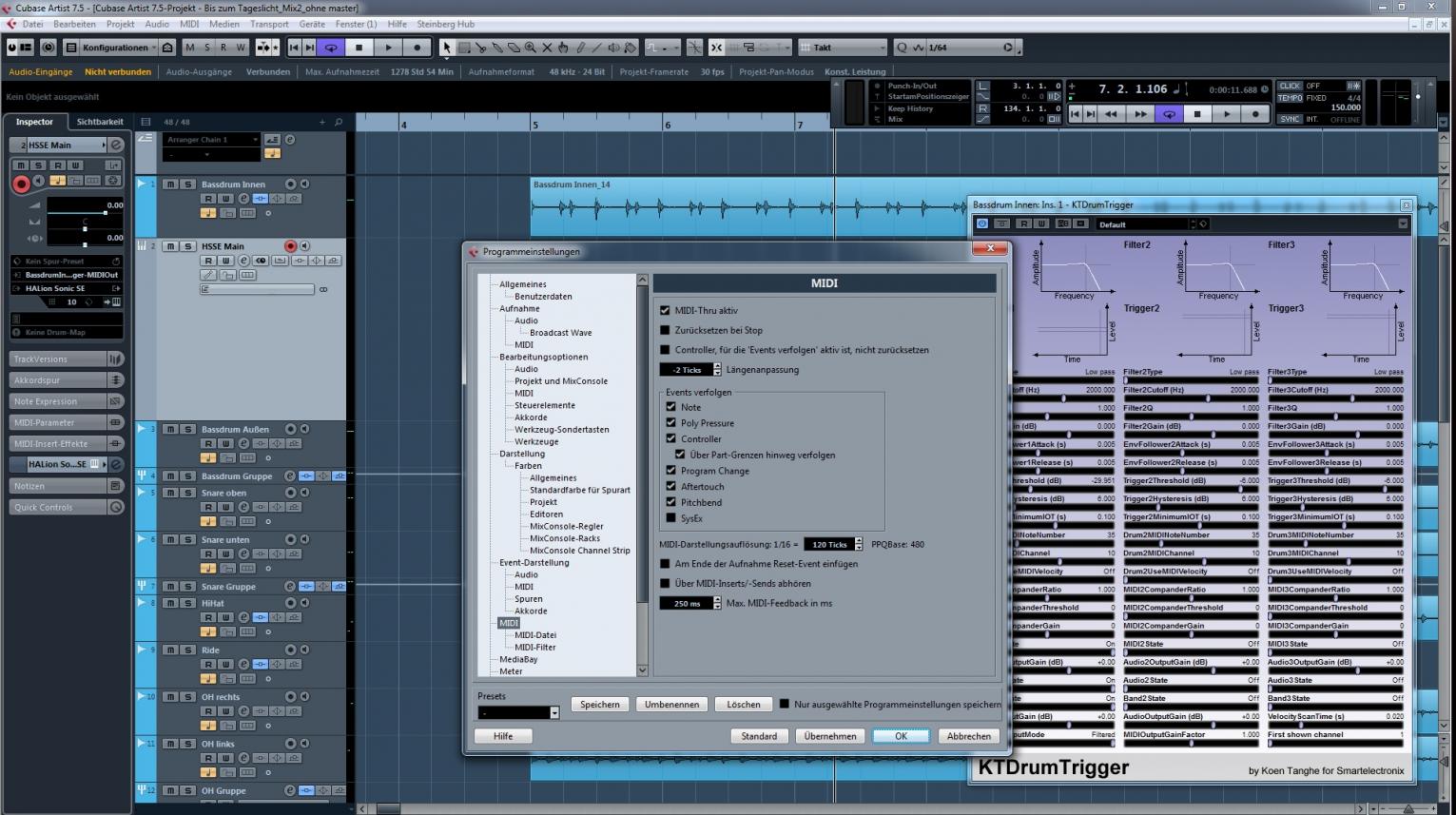
Task: Click the Übernehmen button
Action: [x=830, y=736]
